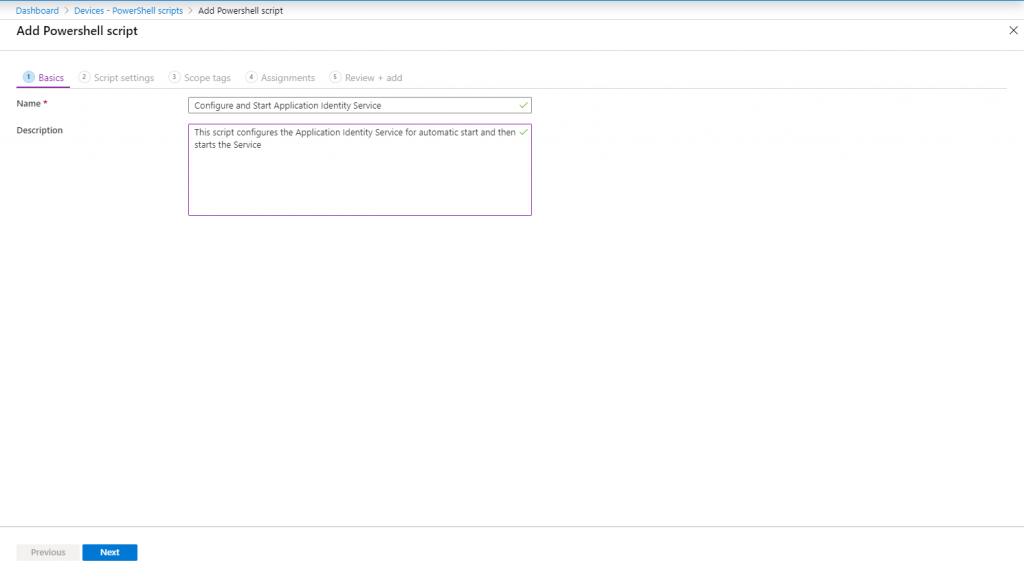
Task: Focus the Name text field
Action: tap(350, 105)
